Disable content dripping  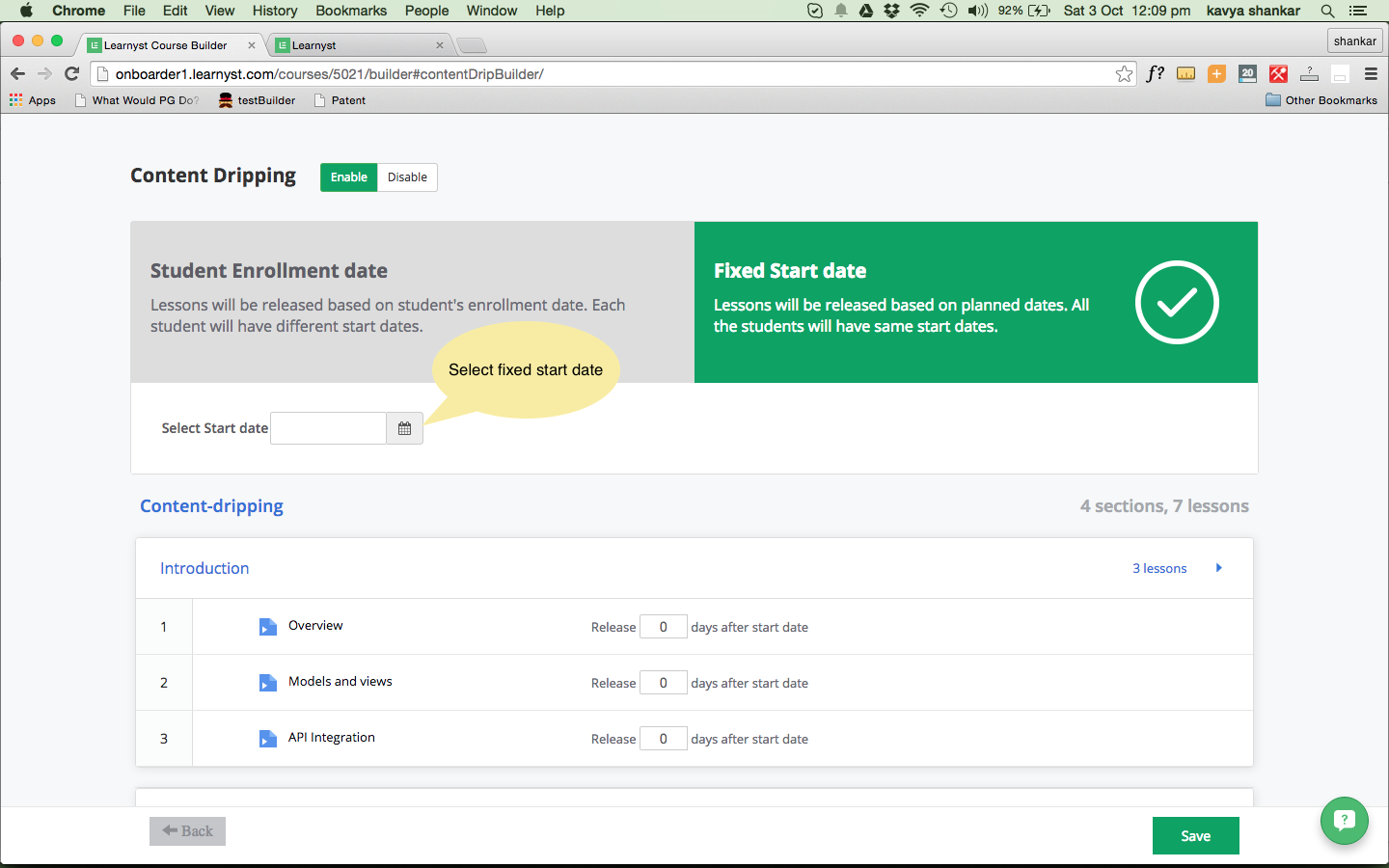tap(407, 177)
